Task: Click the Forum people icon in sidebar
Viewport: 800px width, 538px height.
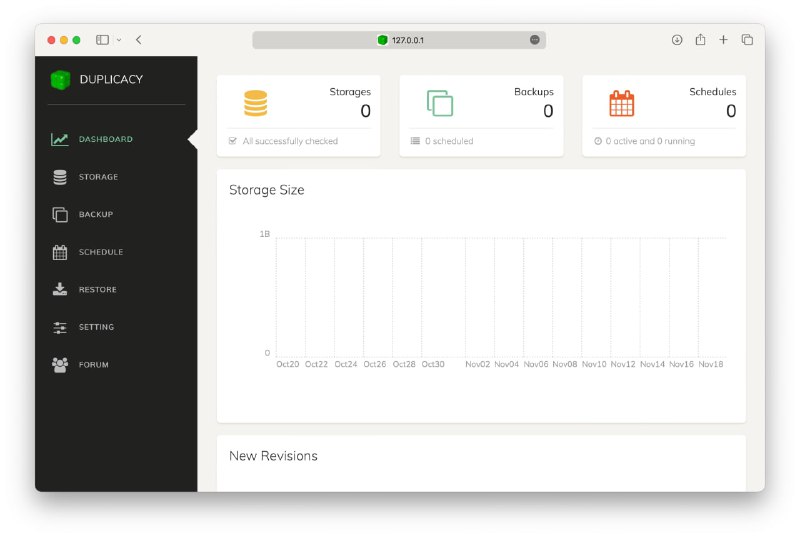Action: [60, 365]
